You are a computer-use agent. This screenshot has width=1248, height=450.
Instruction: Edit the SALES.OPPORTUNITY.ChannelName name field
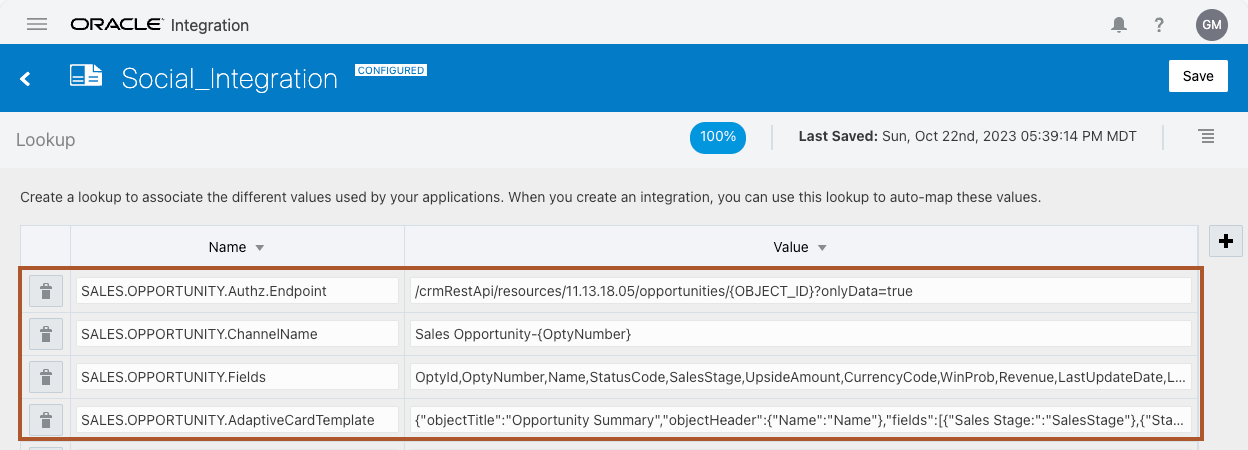point(237,334)
